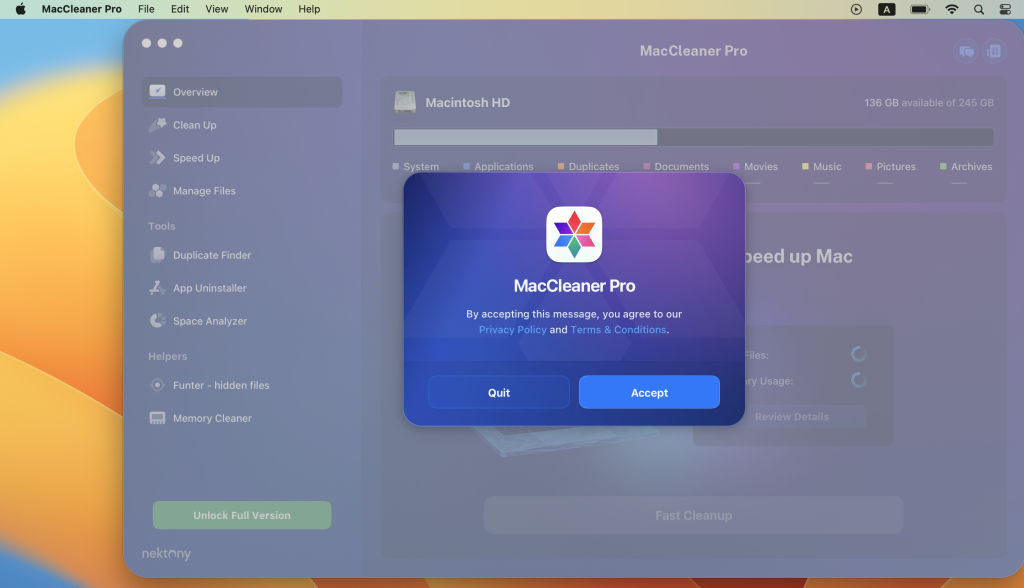Click the Memory Cleaner chip icon
The height and width of the screenshot is (588, 1024).
point(157,418)
